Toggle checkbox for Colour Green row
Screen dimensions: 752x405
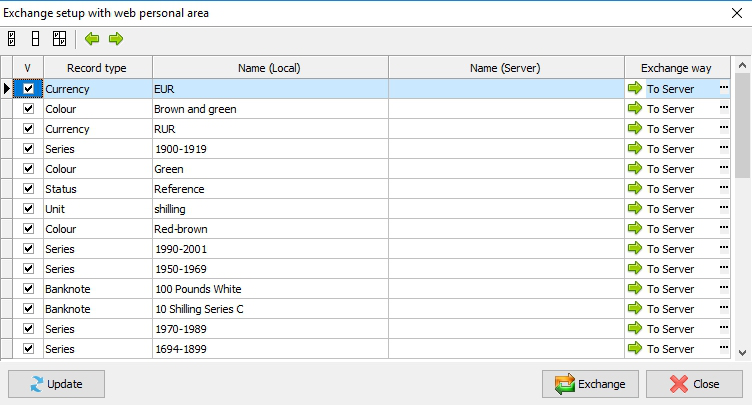tap(28, 169)
